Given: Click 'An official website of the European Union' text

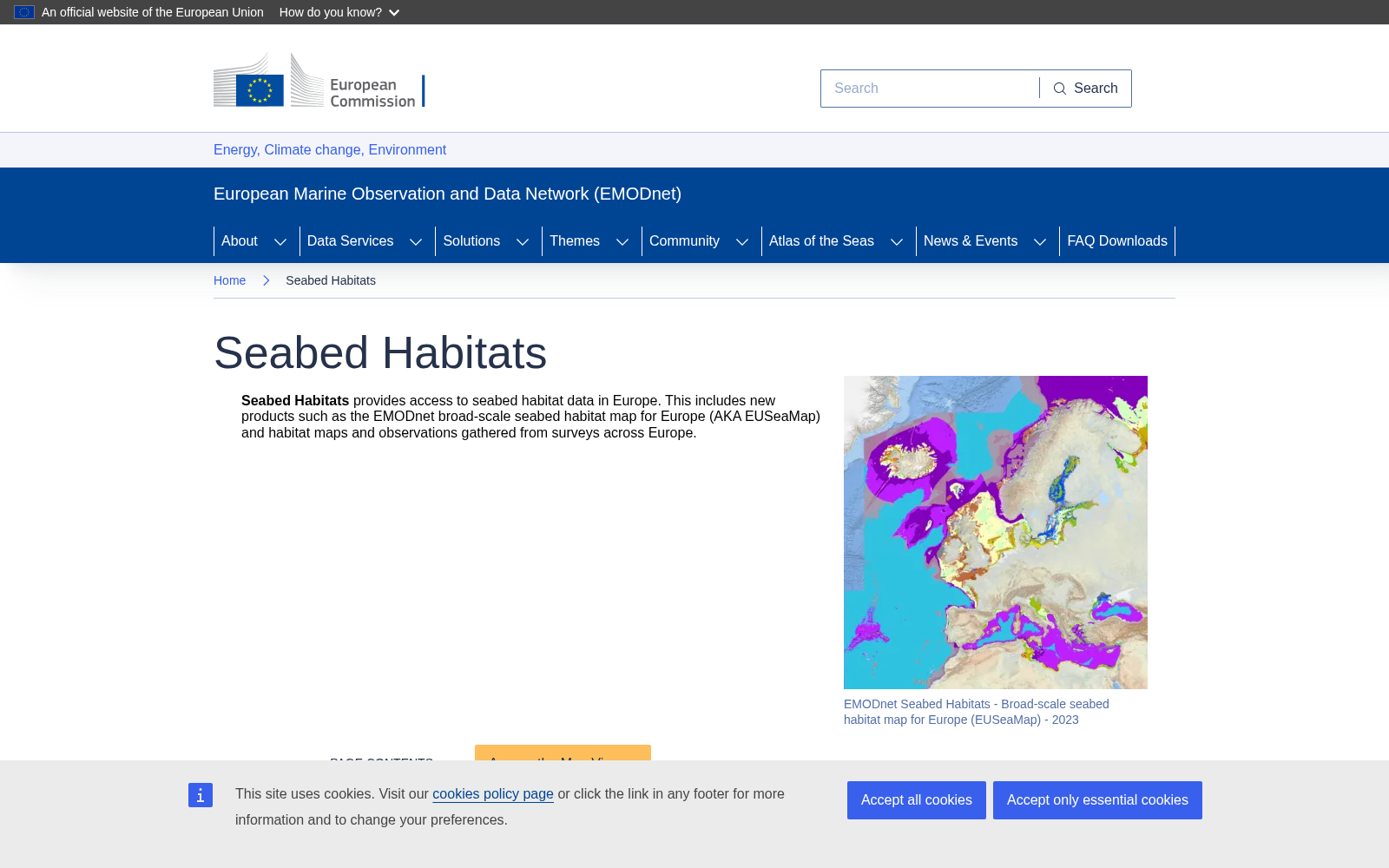Looking at the screenshot, I should pos(153,12).
